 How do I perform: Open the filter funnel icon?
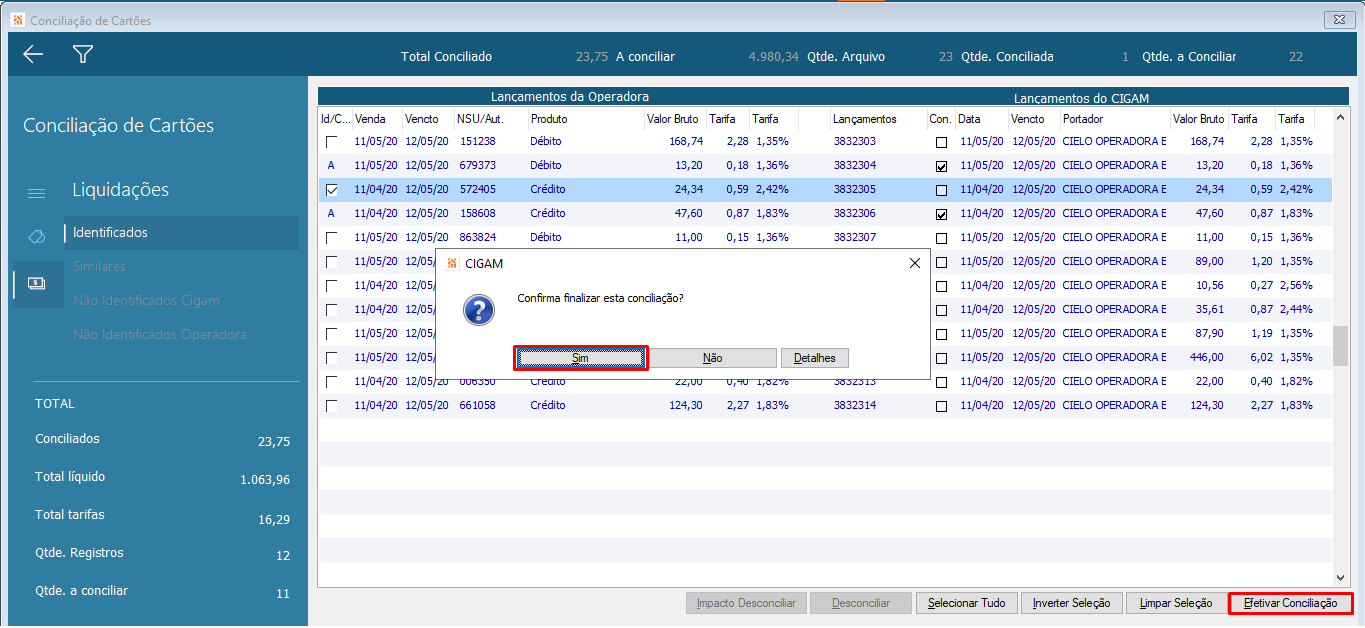(83, 55)
